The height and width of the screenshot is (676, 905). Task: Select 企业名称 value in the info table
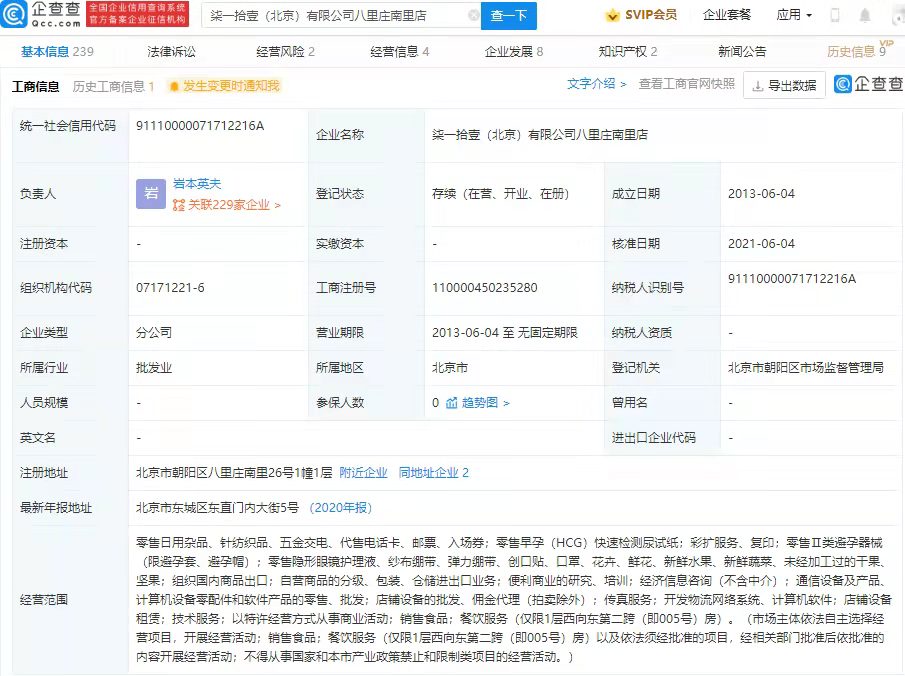(x=540, y=135)
